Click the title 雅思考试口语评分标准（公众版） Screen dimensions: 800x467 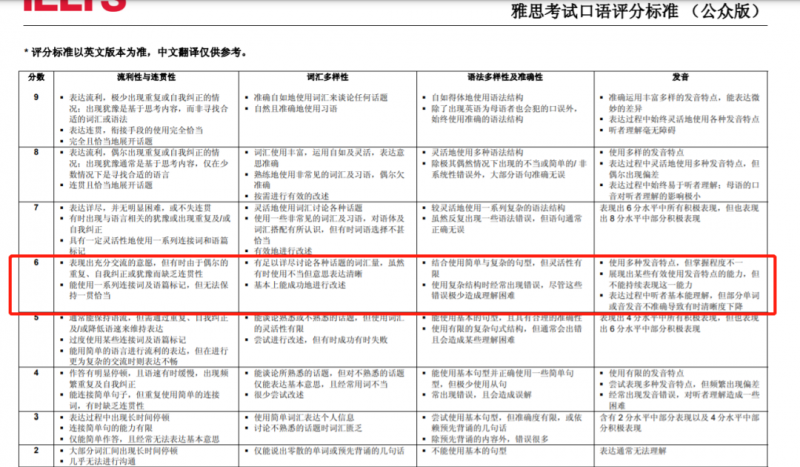pyautogui.click(x=638, y=11)
